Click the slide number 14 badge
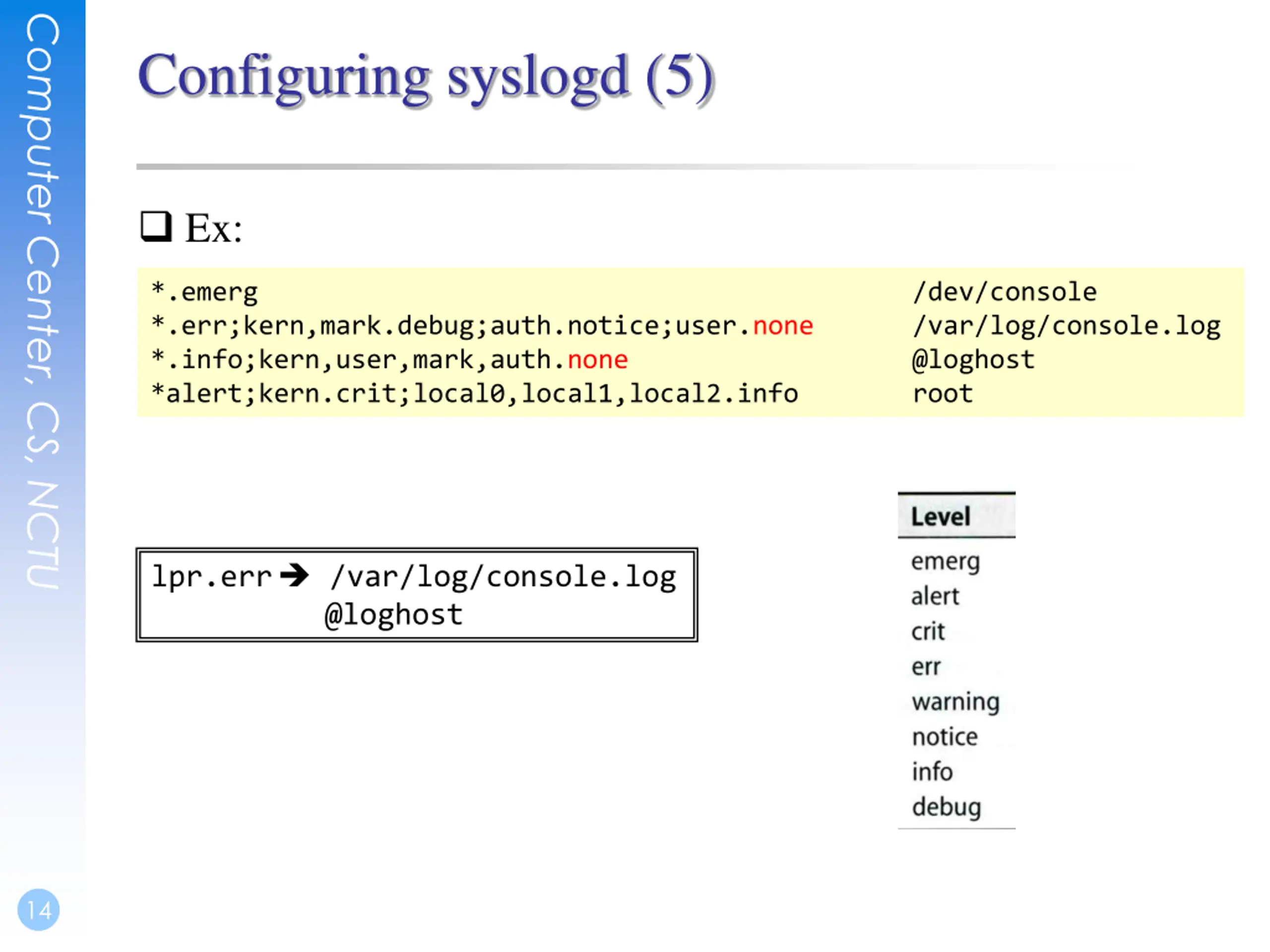Screen dimensions: 1270x952 pyautogui.click(x=39, y=909)
